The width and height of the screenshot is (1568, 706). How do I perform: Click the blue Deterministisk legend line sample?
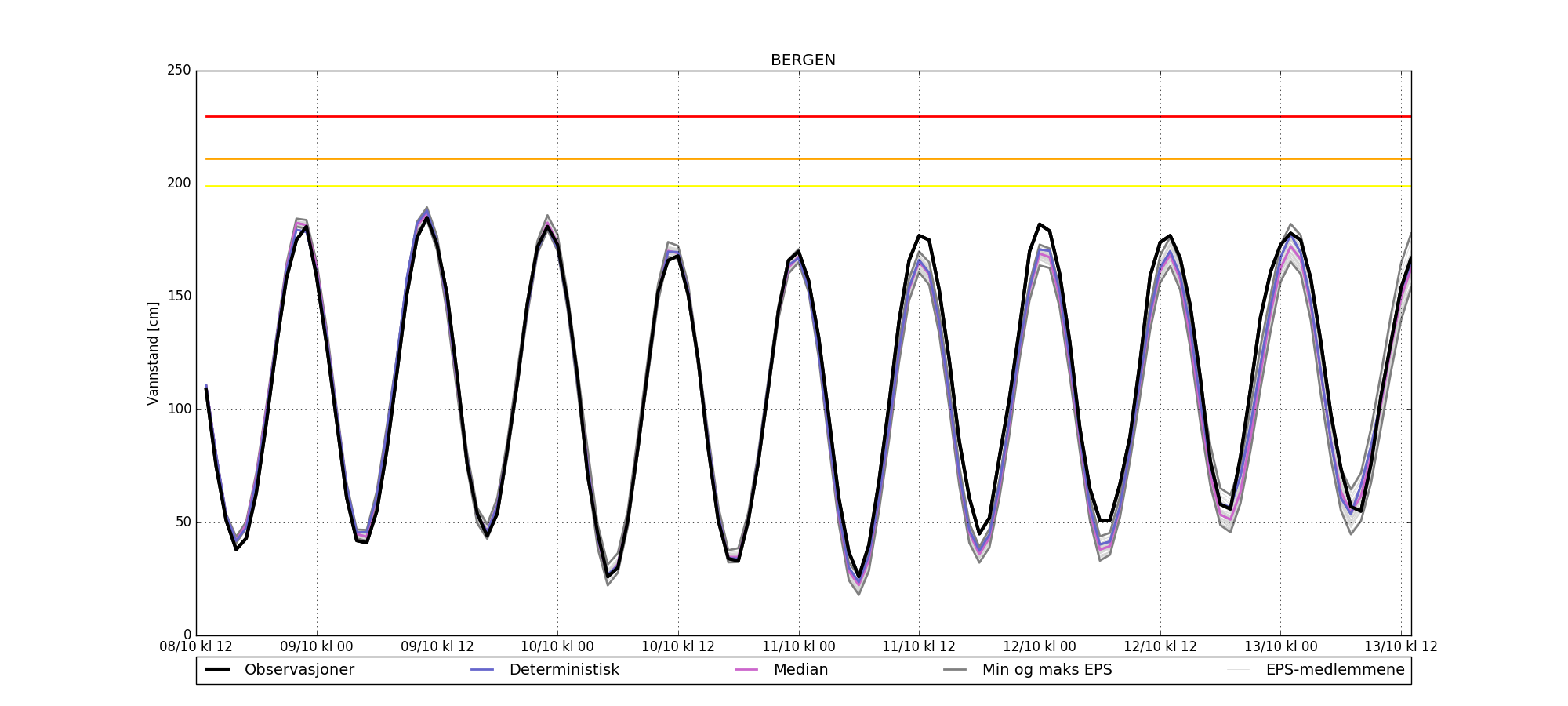[x=482, y=670]
